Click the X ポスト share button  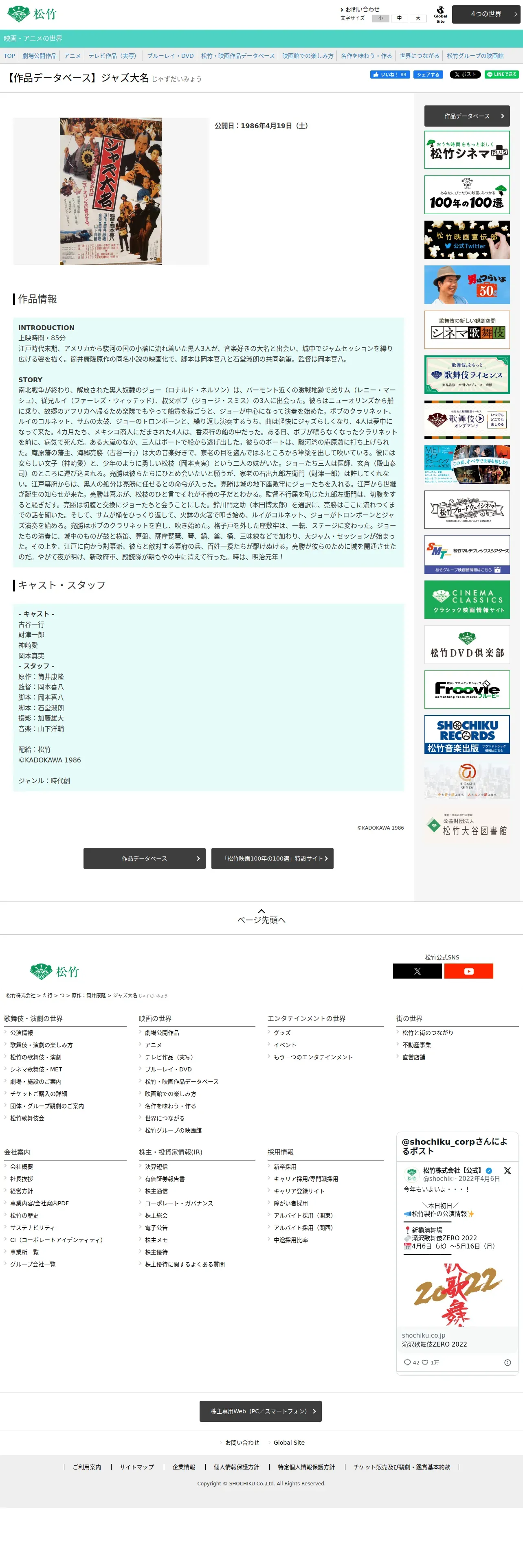tap(465, 74)
